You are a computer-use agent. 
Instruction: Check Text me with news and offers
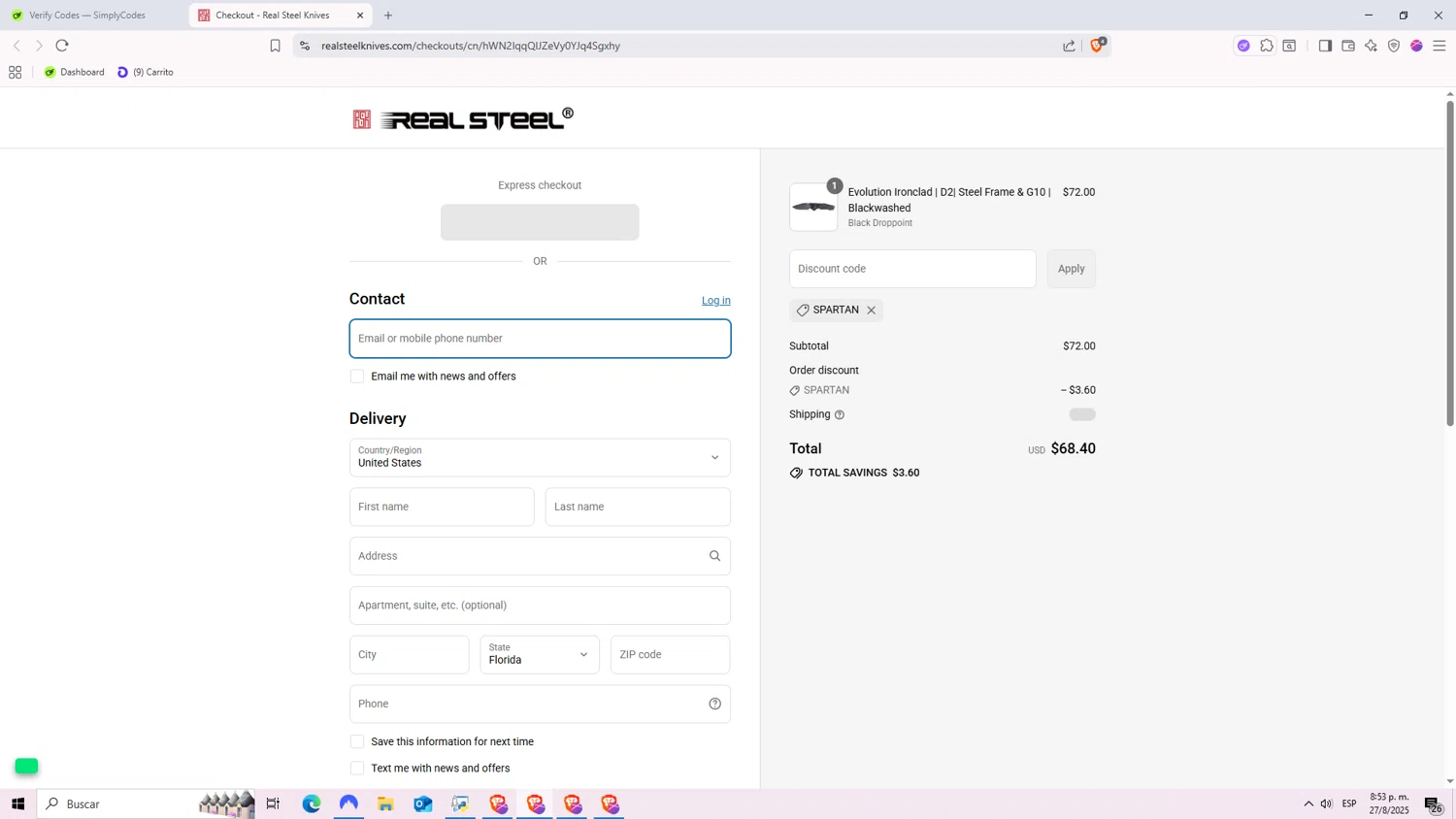coord(357,769)
